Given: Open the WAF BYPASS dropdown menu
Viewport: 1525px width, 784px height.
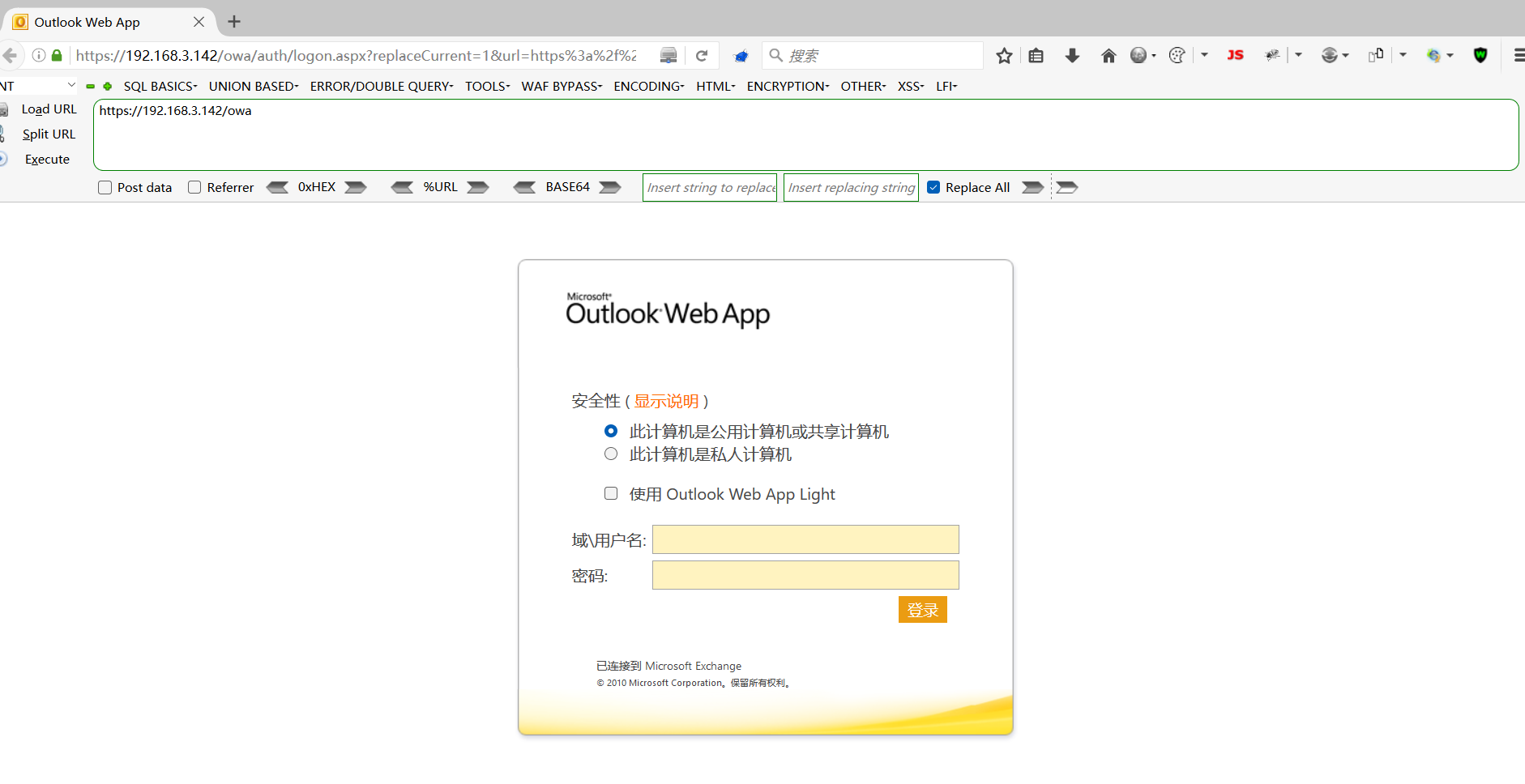Looking at the screenshot, I should tap(562, 86).
